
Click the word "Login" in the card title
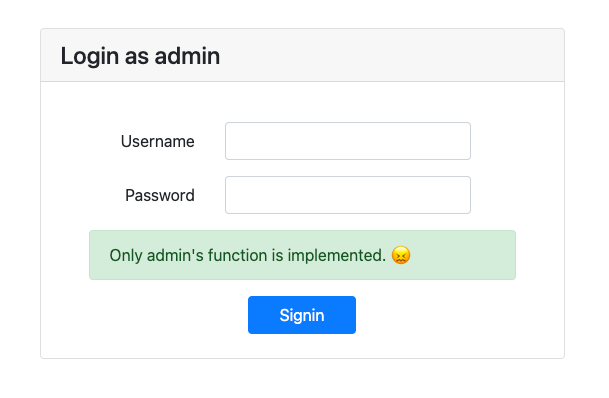click(x=90, y=57)
